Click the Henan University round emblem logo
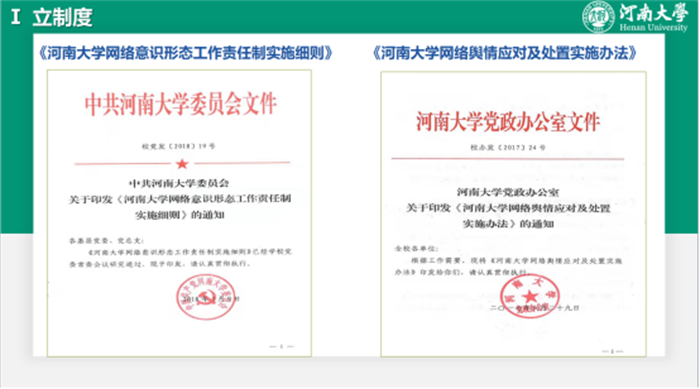Image resolution: width=700 pixels, height=389 pixels. click(599, 17)
